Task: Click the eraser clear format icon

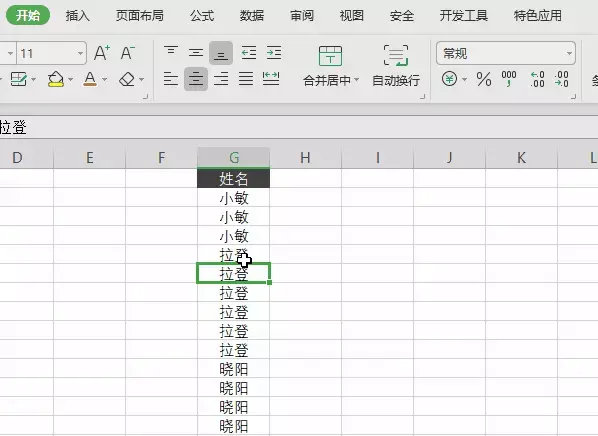Action: tap(127, 79)
